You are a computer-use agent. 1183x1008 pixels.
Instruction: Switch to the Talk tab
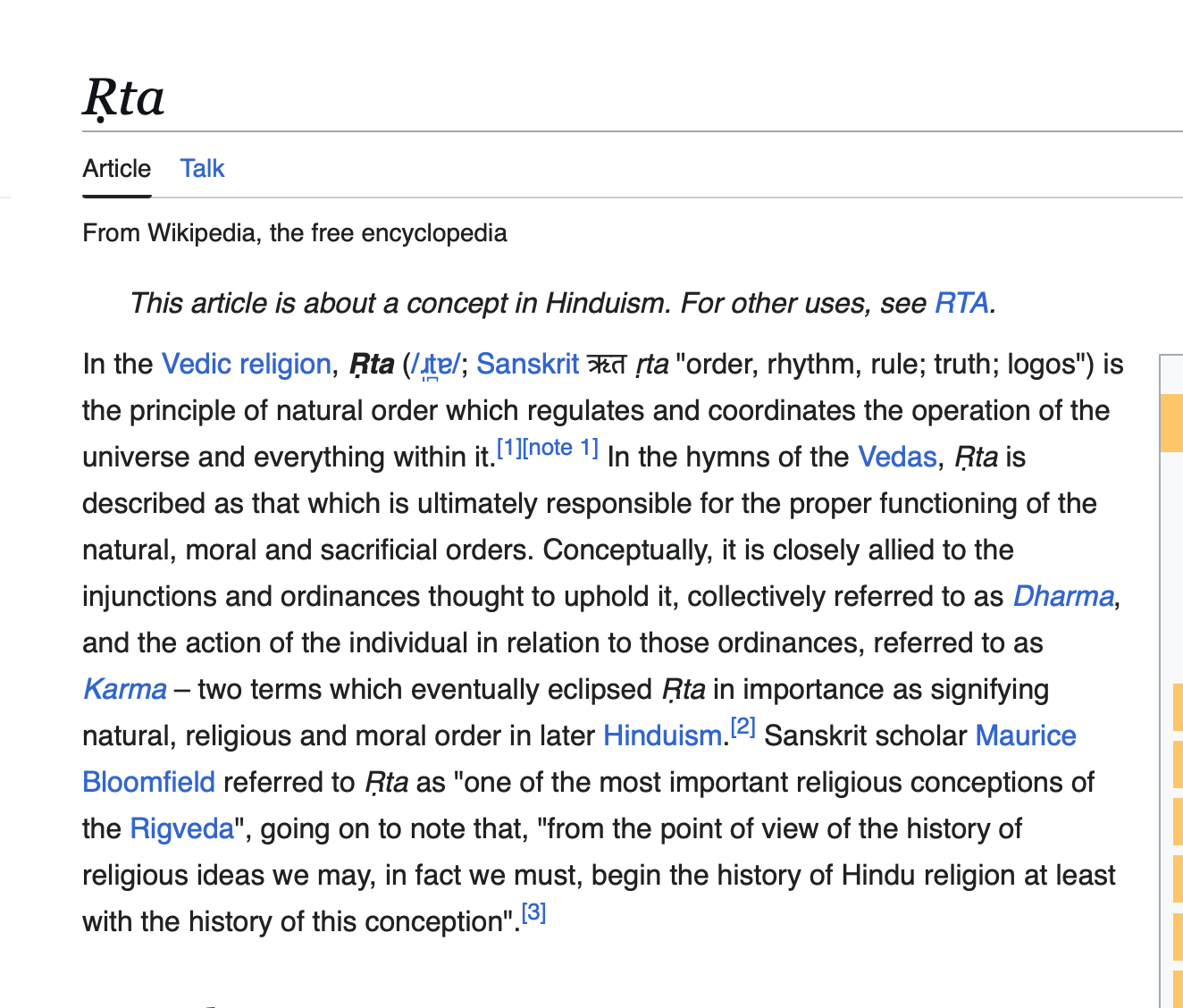[202, 168]
